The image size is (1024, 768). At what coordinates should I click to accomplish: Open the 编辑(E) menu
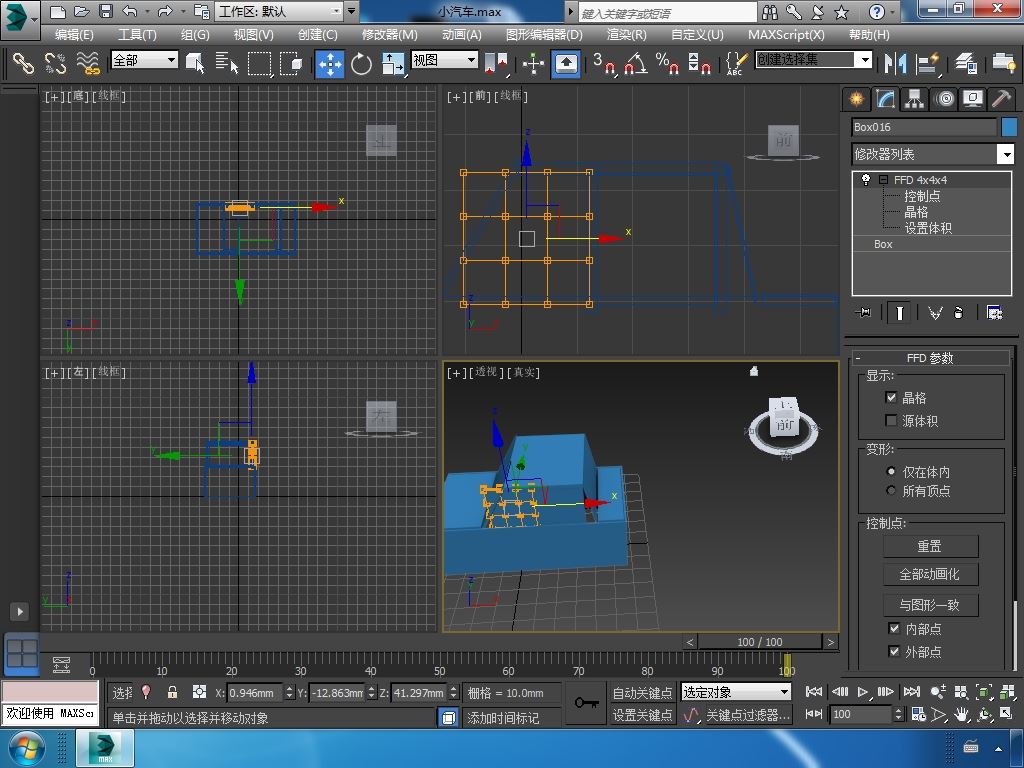coord(74,35)
